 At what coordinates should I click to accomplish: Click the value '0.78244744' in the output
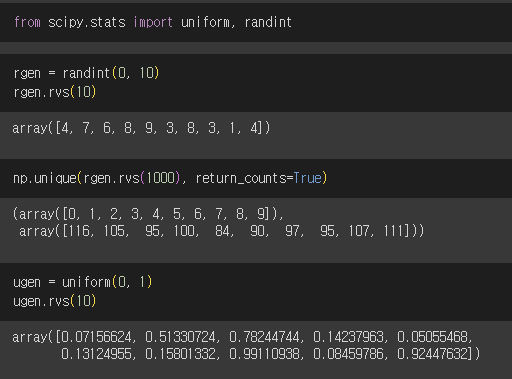tap(264, 337)
